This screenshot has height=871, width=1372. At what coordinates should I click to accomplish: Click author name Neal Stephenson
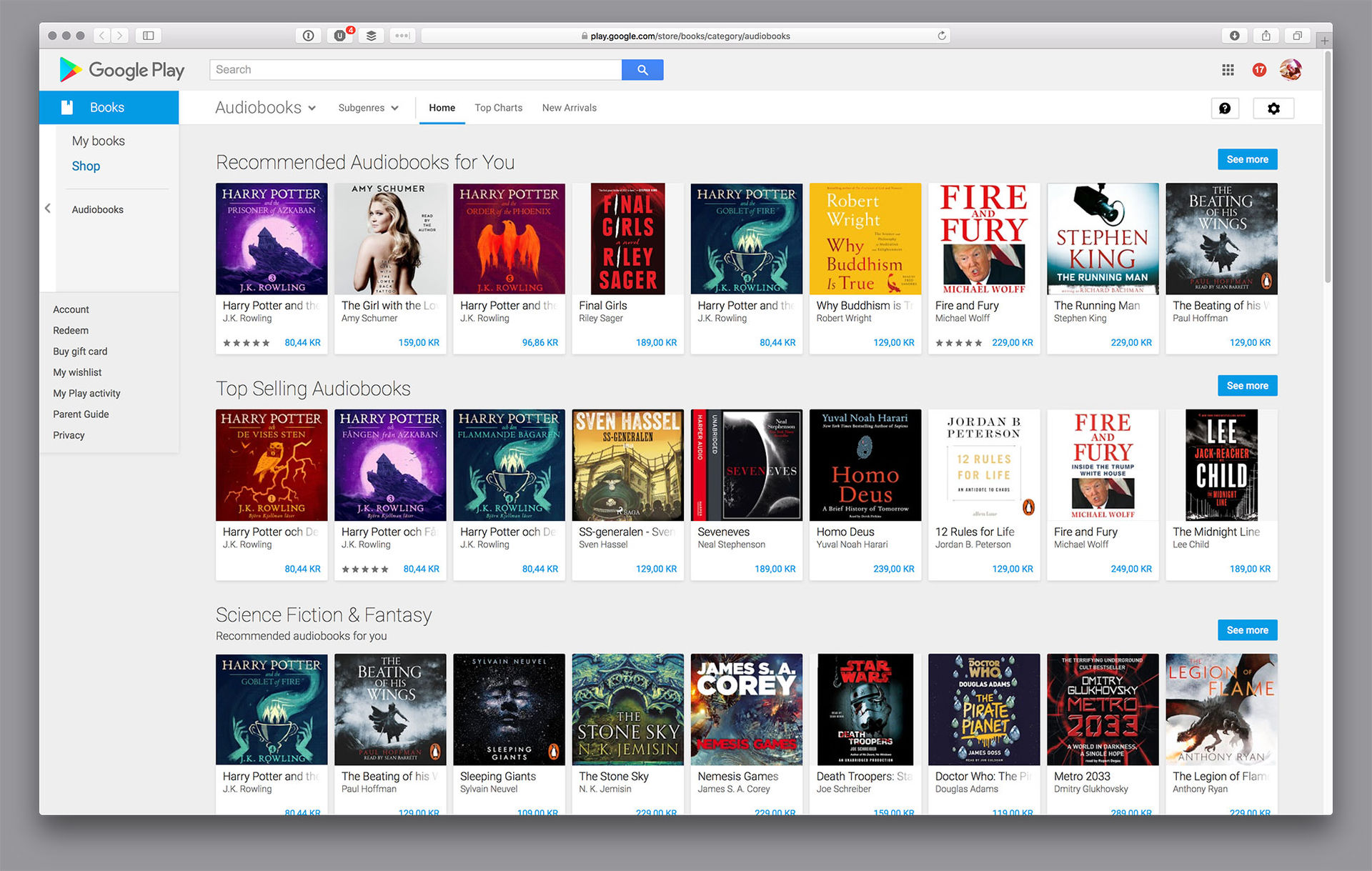point(731,544)
